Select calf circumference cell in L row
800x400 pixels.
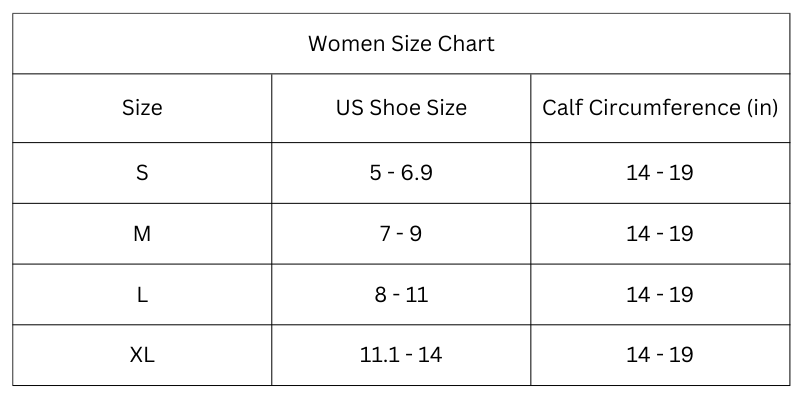[x=660, y=294]
